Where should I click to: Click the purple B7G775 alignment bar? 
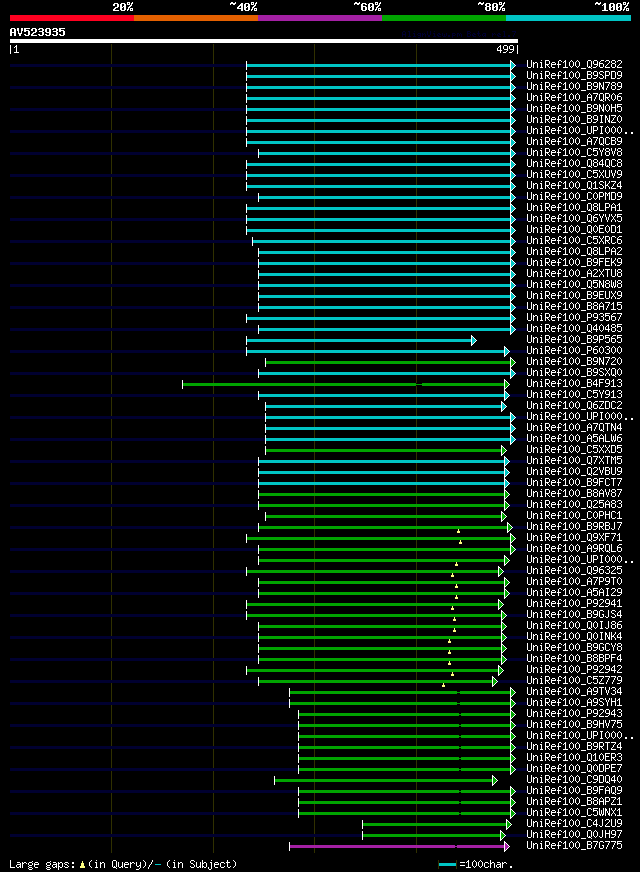pyautogui.click(x=397, y=847)
